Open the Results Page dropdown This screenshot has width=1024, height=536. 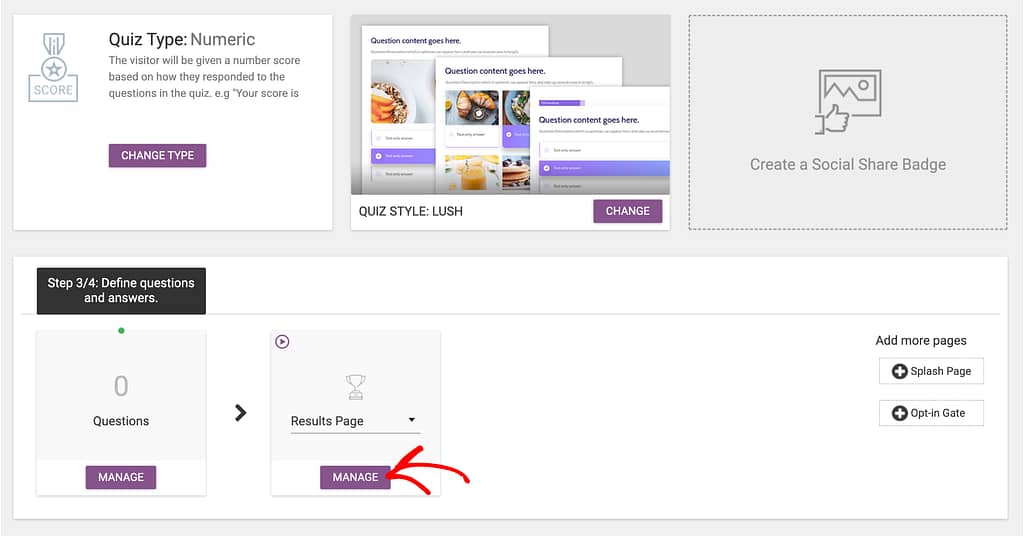[353, 421]
